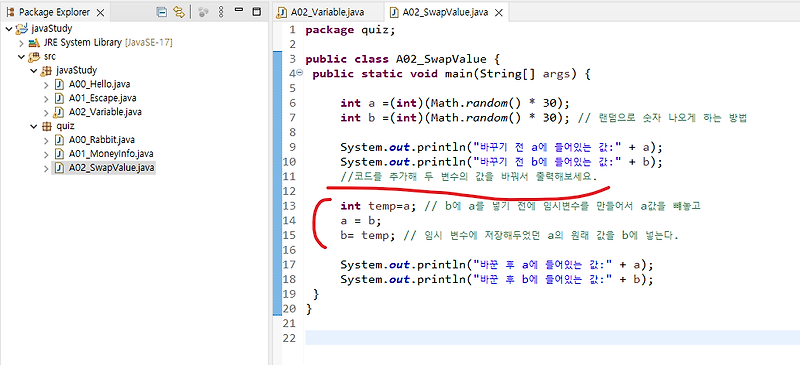The height and width of the screenshot is (365, 800).
Task: Collapse the src folder node
Action: pos(21,56)
